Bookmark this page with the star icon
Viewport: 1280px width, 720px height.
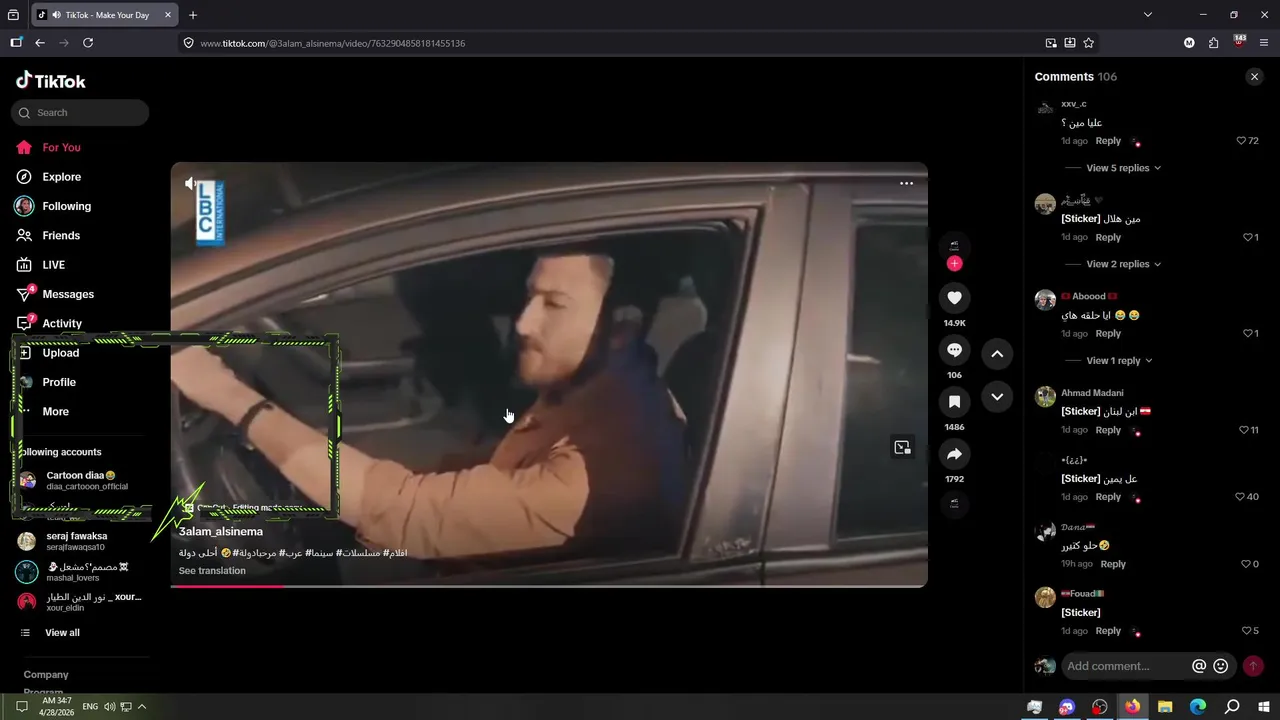(1089, 43)
